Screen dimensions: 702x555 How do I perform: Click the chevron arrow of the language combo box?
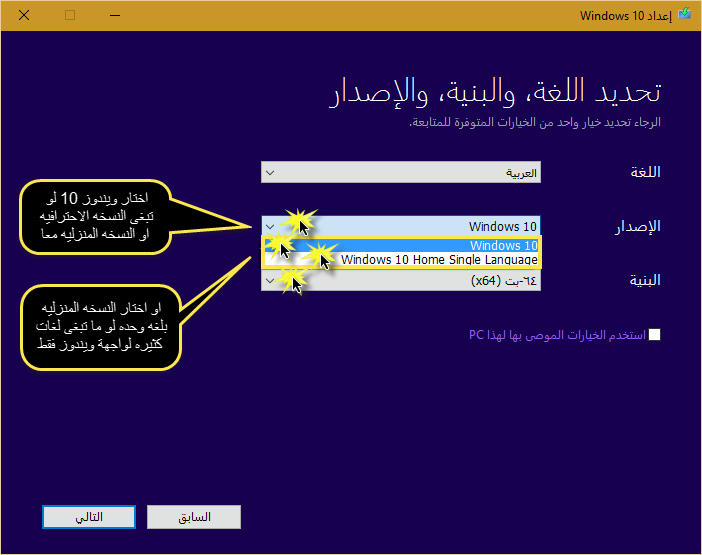[x=270, y=173]
